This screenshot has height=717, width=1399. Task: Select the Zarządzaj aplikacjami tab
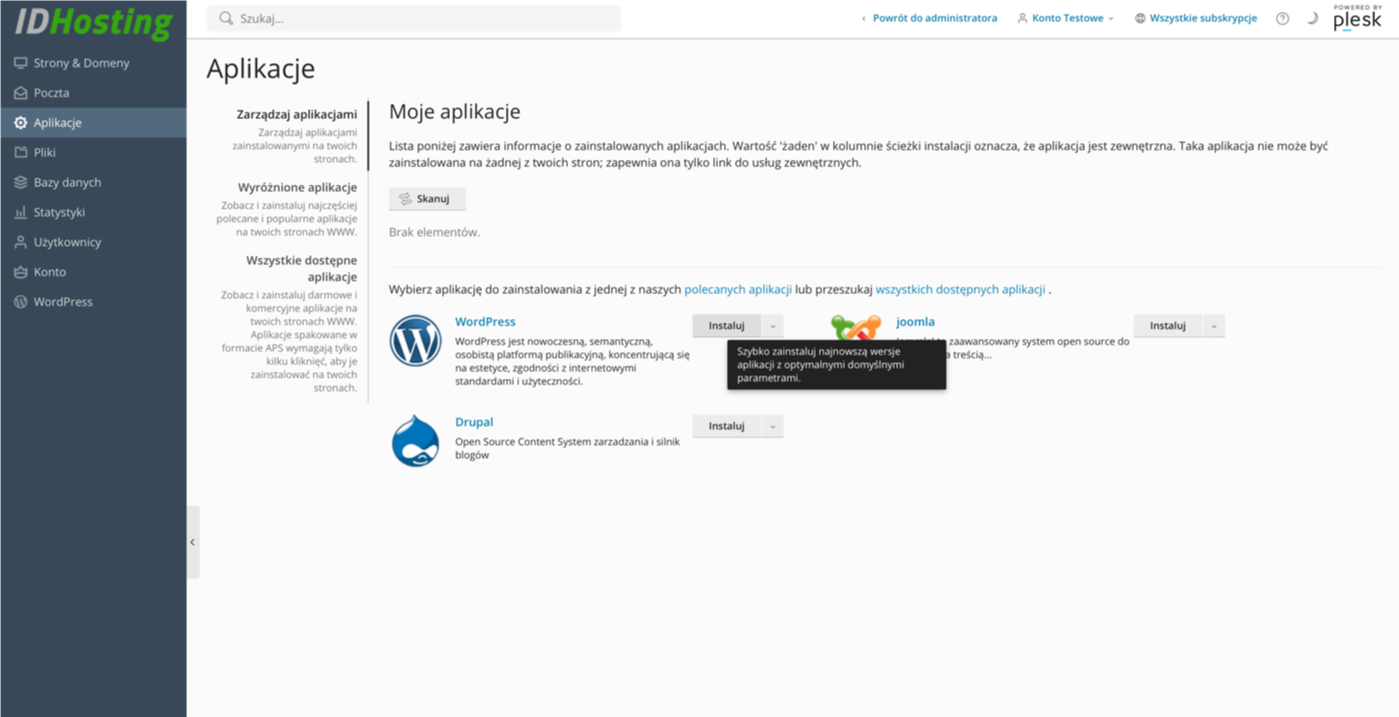[x=296, y=114]
